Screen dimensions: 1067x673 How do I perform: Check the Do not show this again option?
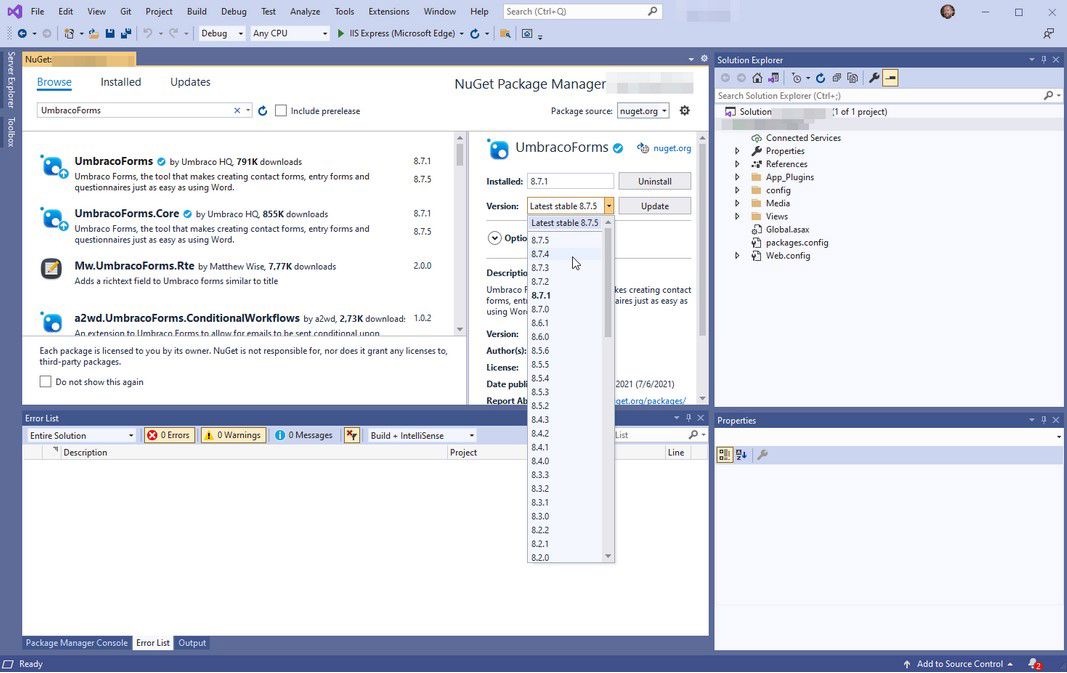pos(46,381)
